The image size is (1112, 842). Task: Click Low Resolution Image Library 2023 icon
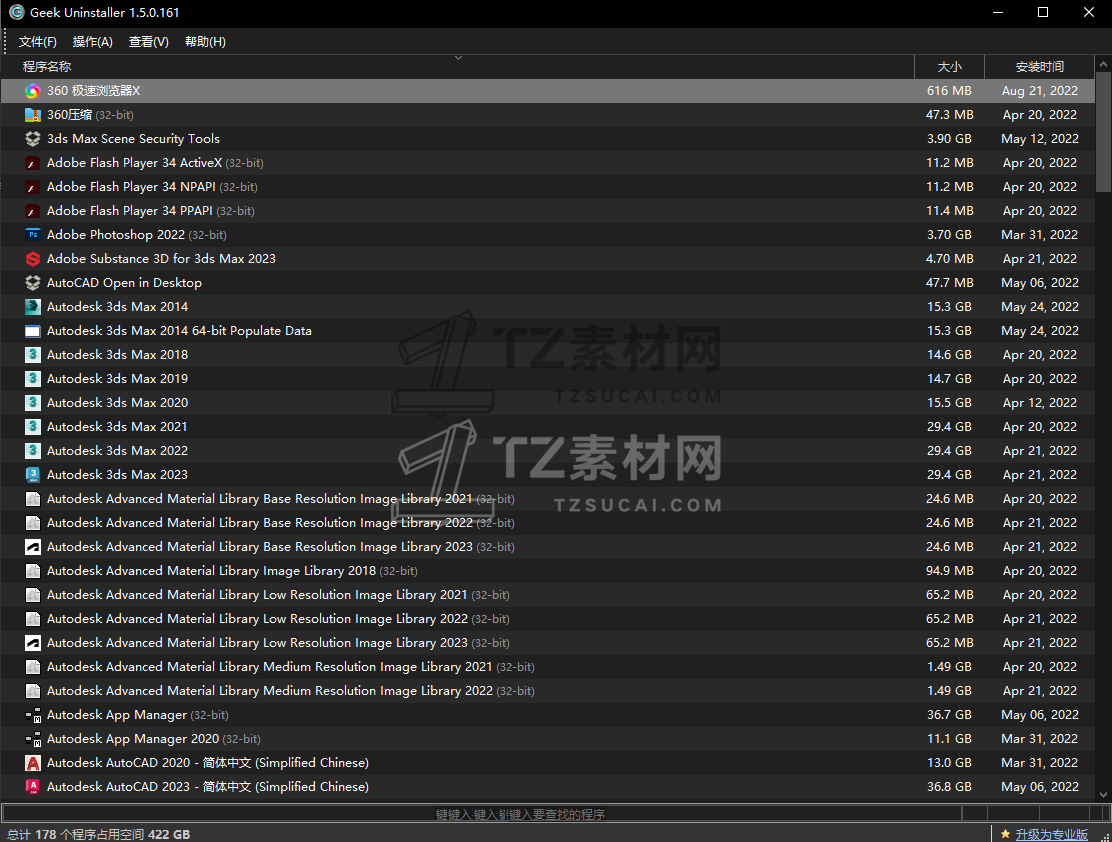pos(33,643)
